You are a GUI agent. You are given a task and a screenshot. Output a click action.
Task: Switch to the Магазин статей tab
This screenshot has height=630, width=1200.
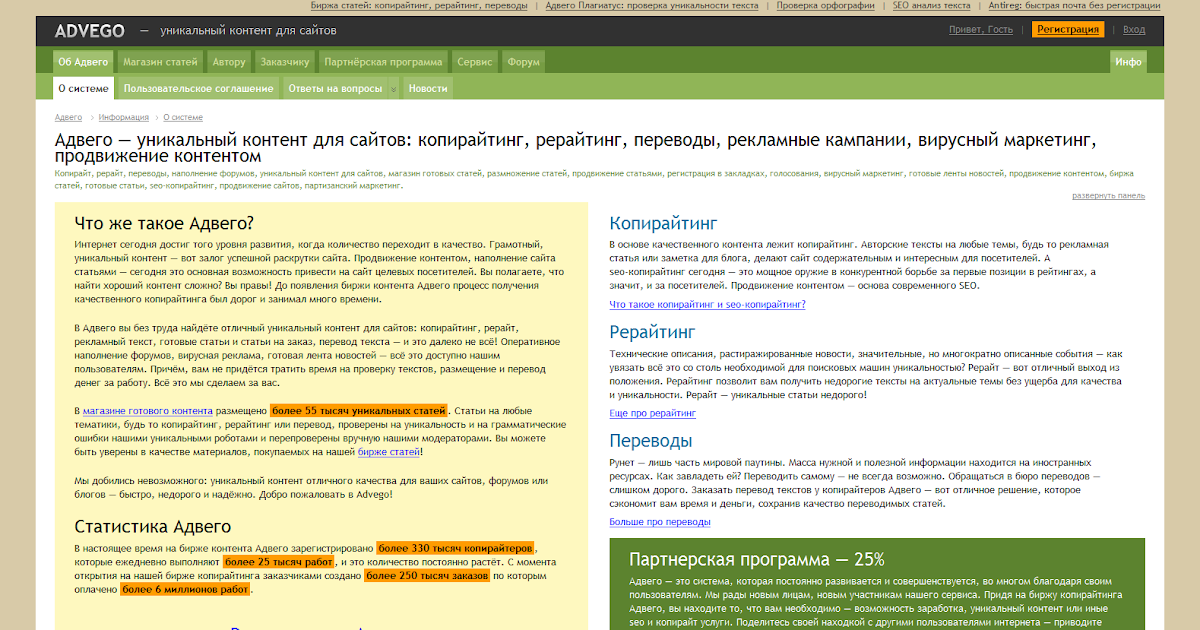pyautogui.click(x=160, y=62)
